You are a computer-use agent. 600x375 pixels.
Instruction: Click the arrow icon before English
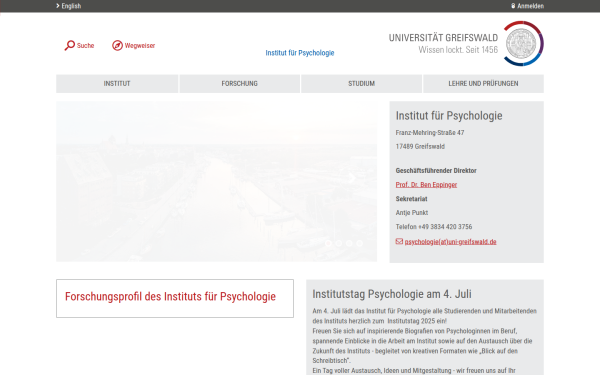click(x=58, y=6)
